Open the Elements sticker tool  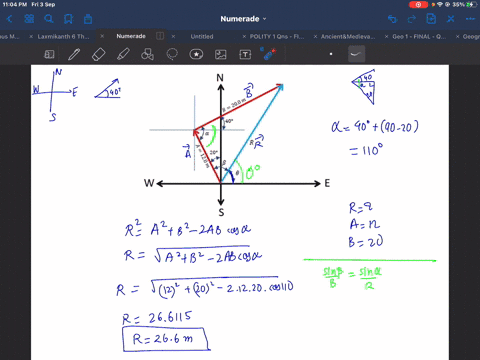point(196,54)
